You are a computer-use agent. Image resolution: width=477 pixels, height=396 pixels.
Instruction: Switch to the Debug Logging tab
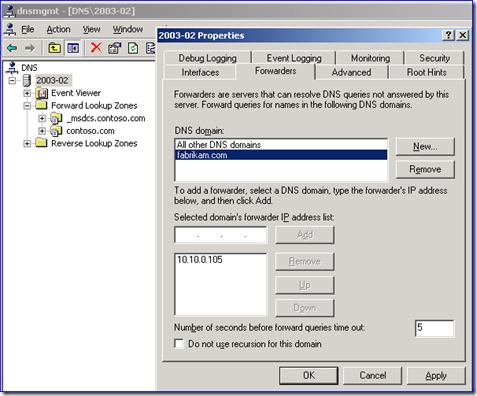(x=207, y=58)
